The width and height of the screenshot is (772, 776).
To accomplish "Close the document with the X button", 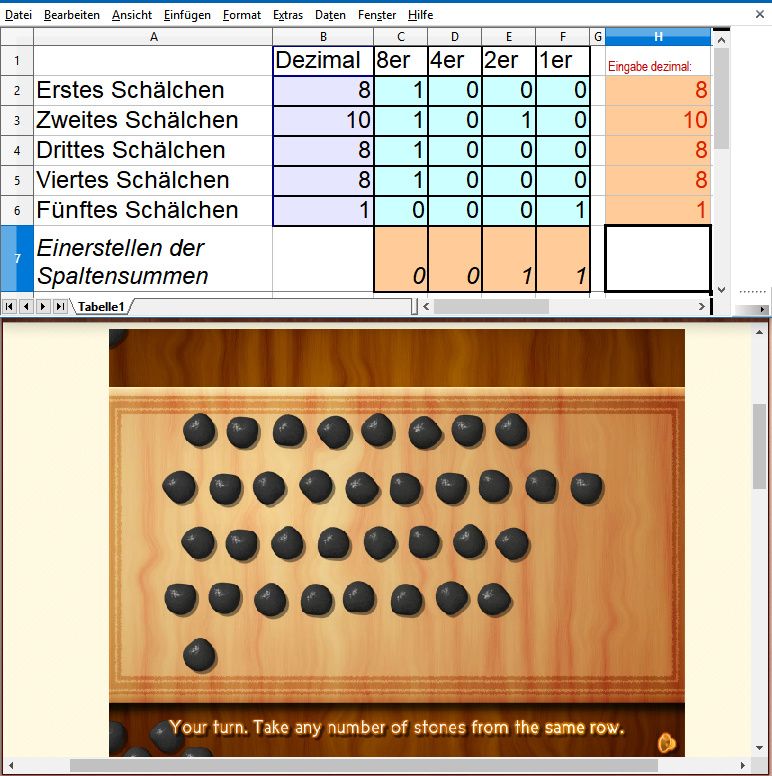I will coord(760,14).
